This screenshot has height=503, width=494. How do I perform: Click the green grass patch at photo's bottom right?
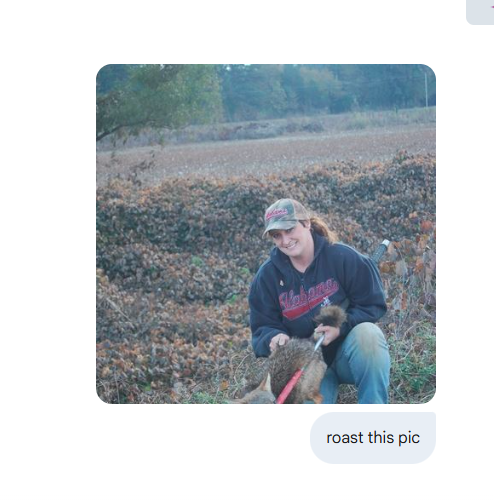[413, 368]
